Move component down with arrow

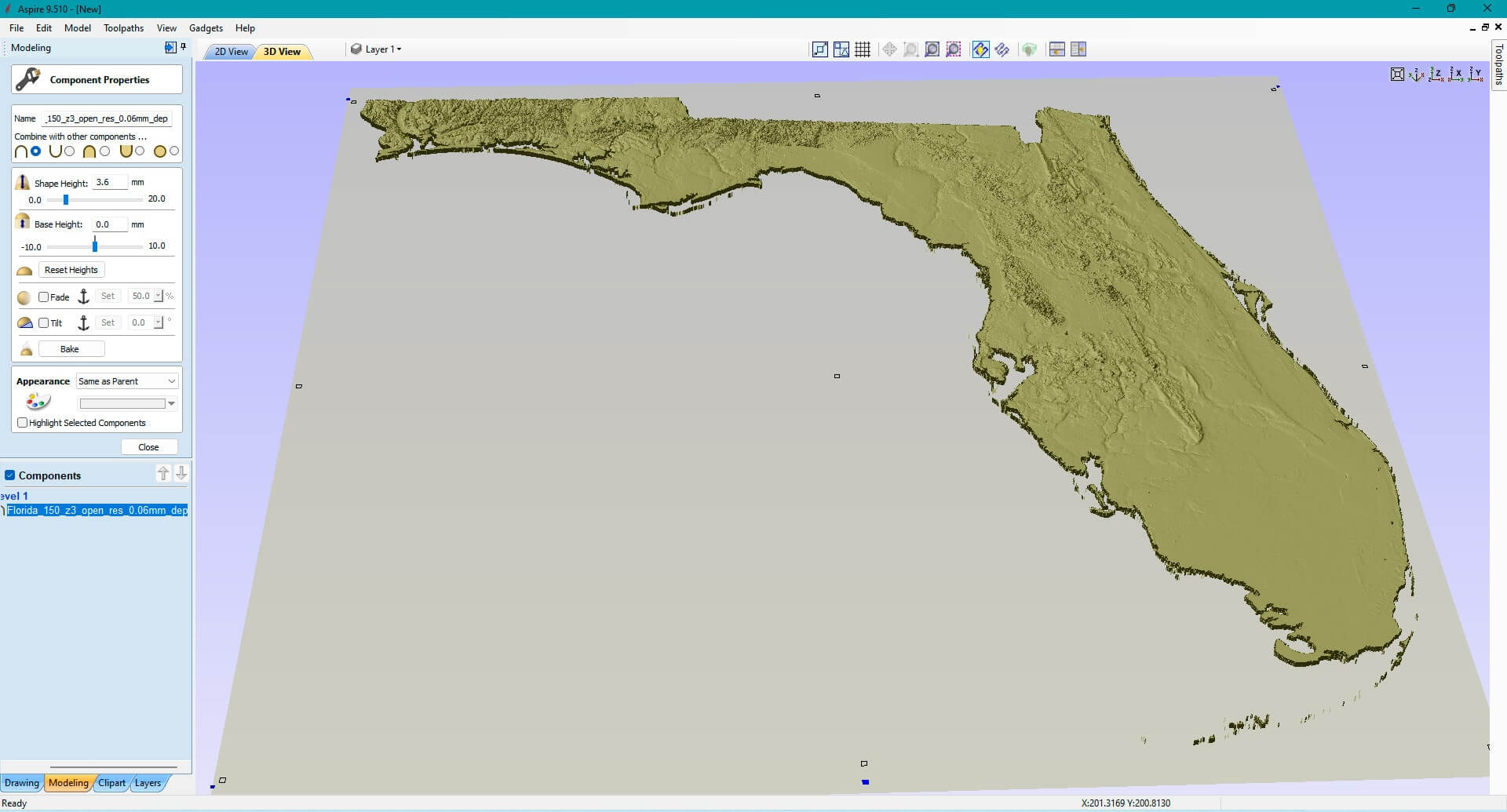click(181, 473)
